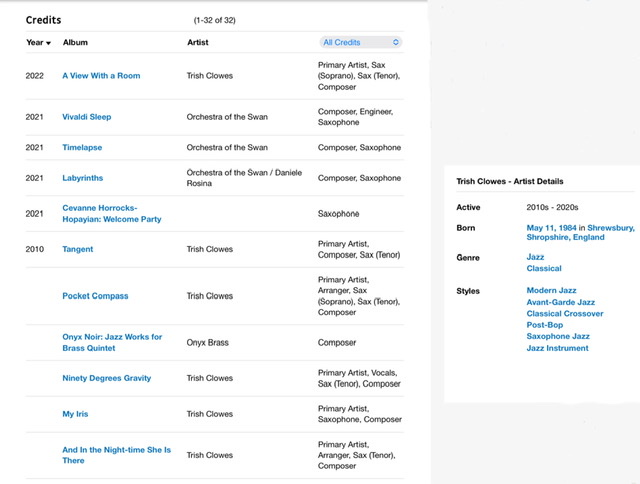This screenshot has width=640, height=484.
Task: Click Primary Artist, Vocals, Sax (Tenor), Composer credit
Action: [x=359, y=378]
